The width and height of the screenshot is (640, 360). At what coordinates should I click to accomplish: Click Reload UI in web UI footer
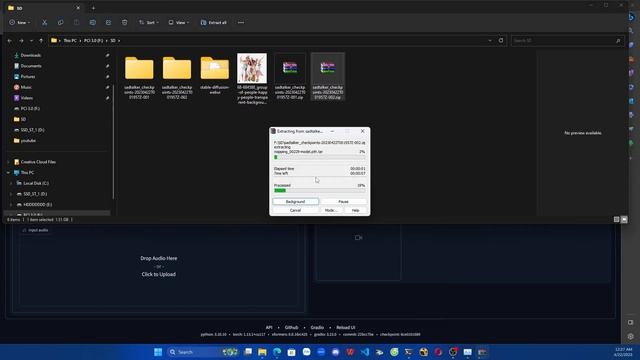[346, 327]
